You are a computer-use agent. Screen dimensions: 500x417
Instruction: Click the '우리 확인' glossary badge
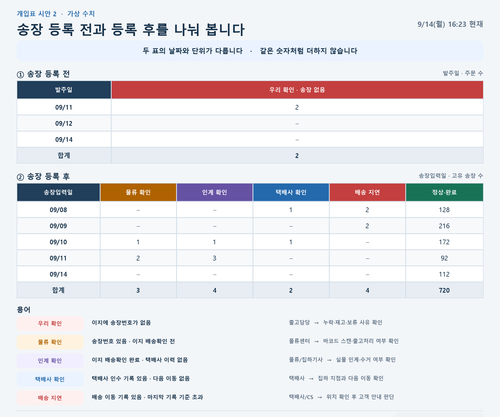click(50, 323)
